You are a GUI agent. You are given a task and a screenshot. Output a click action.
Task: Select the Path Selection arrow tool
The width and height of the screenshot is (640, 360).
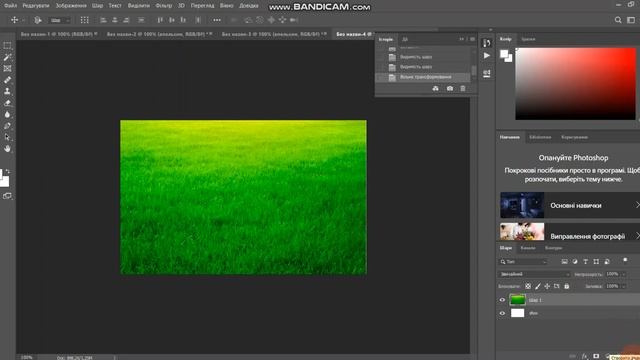[x=7, y=138]
